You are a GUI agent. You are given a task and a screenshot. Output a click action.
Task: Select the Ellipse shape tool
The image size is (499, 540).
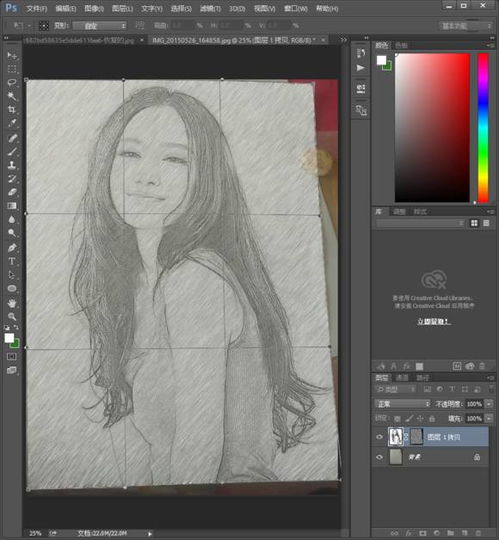click(12, 289)
